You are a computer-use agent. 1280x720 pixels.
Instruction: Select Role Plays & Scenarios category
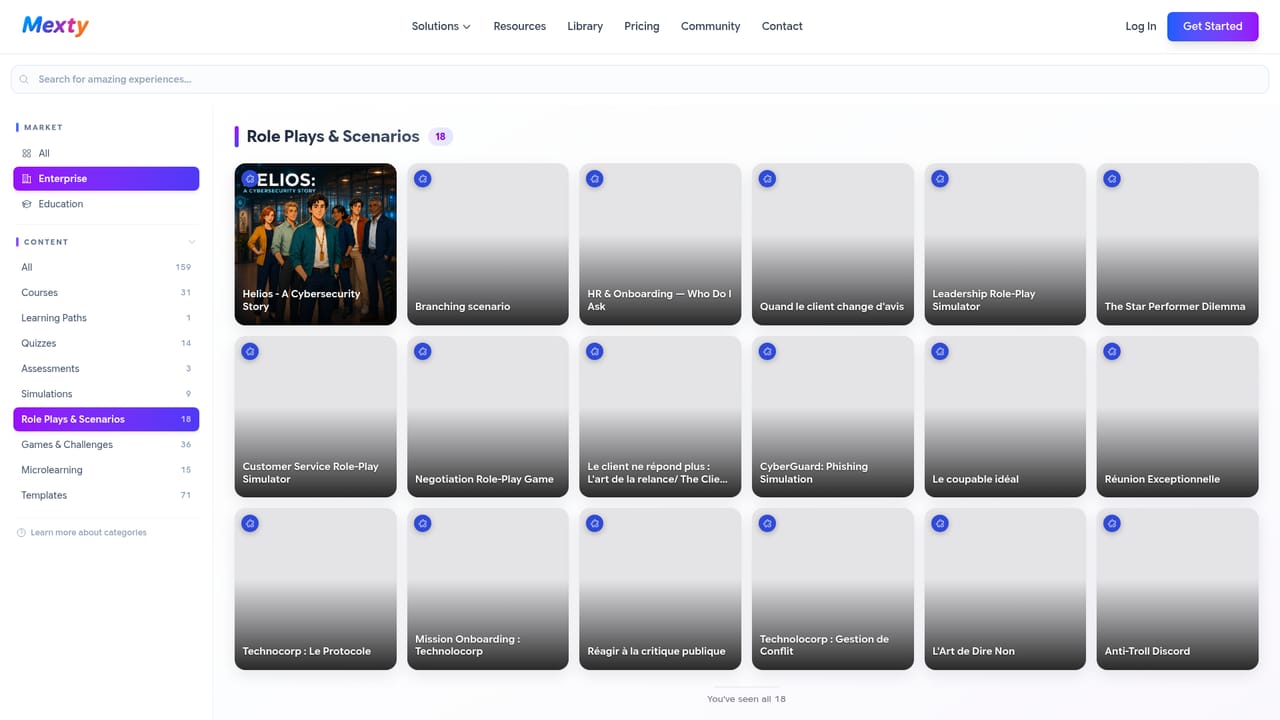106,419
